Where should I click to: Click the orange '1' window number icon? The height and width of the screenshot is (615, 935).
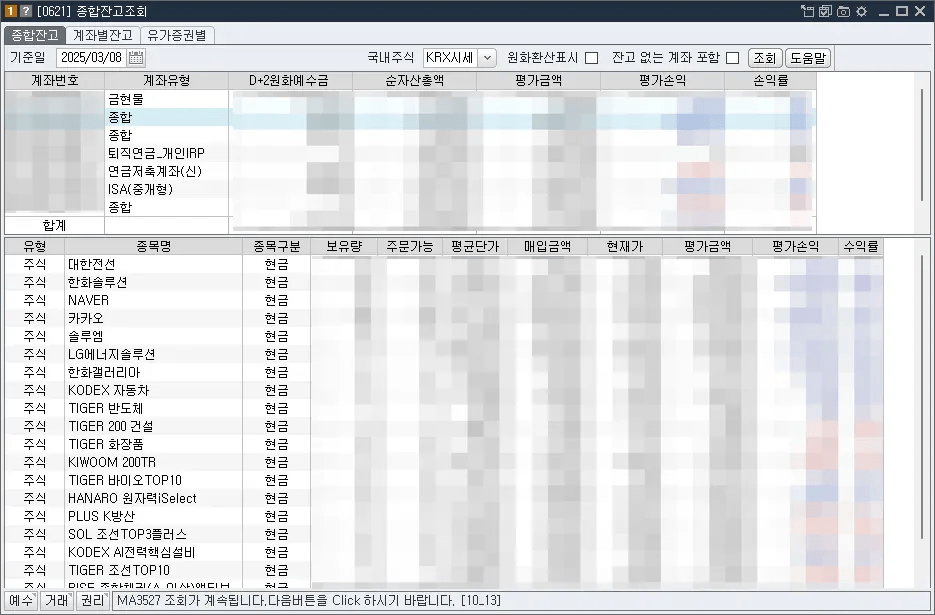coord(10,11)
